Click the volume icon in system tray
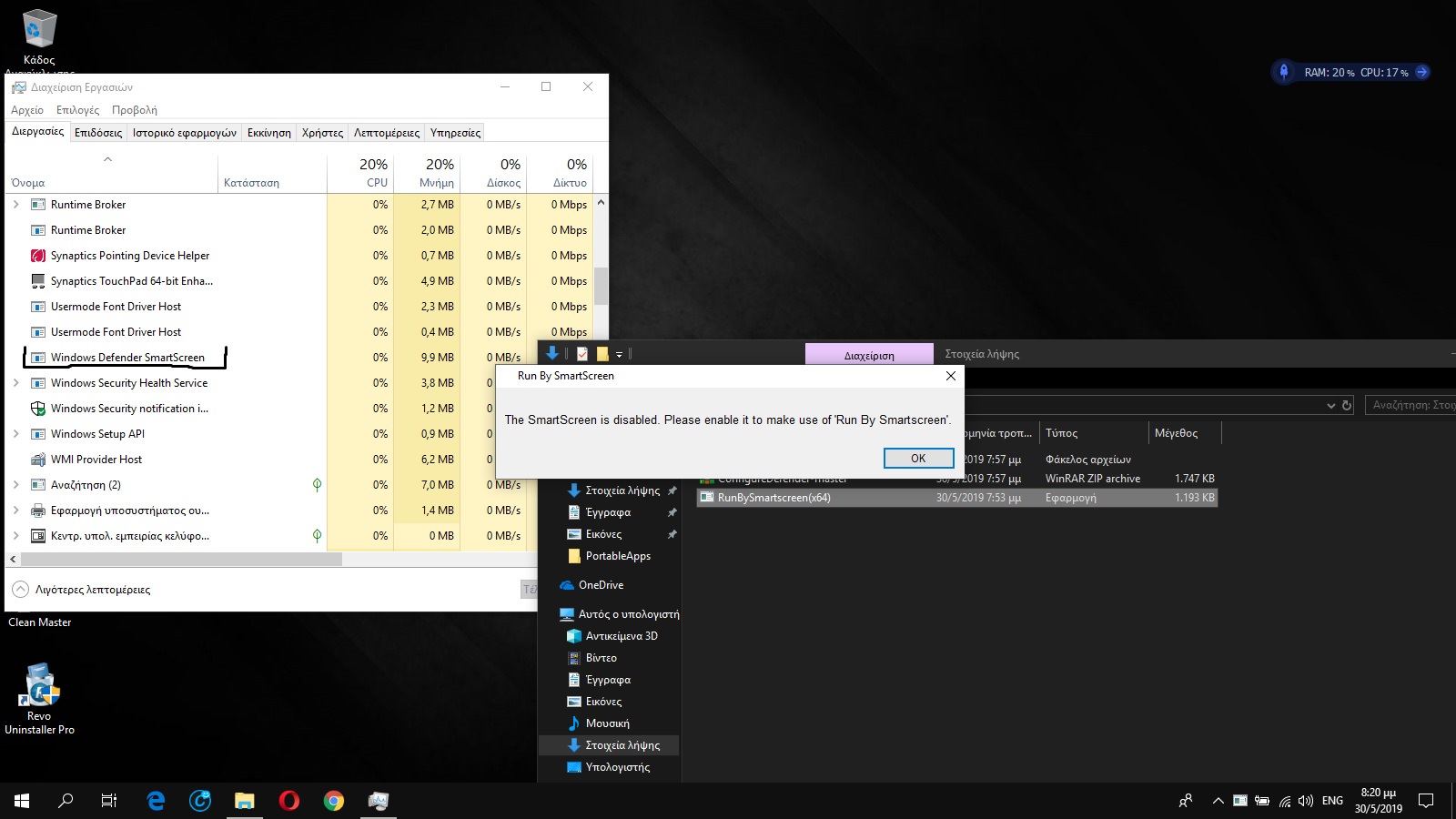The width and height of the screenshot is (1456, 819). tap(1306, 801)
